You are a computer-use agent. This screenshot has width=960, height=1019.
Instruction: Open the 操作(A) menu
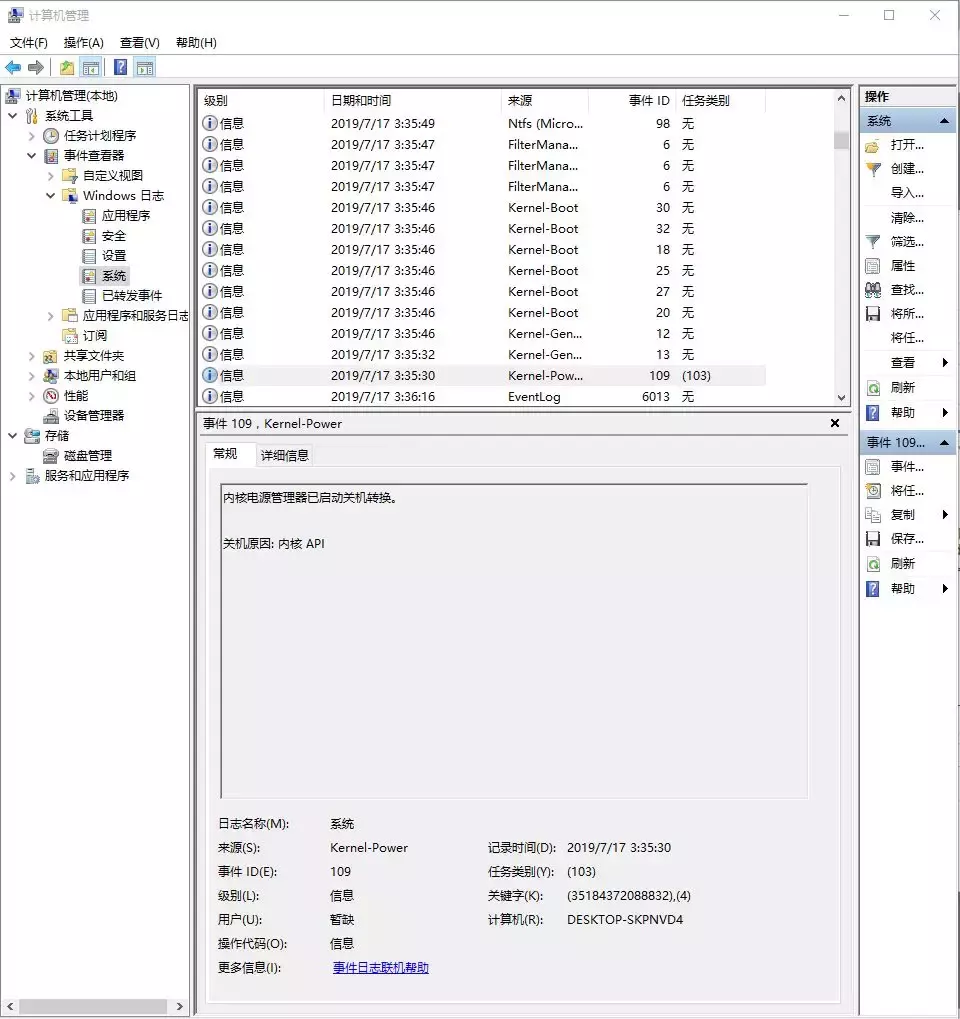pos(83,43)
